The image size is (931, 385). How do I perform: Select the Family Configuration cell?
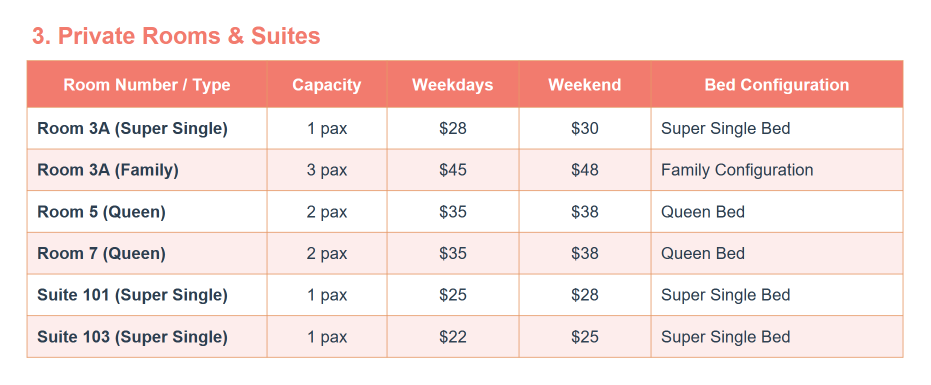(777, 170)
